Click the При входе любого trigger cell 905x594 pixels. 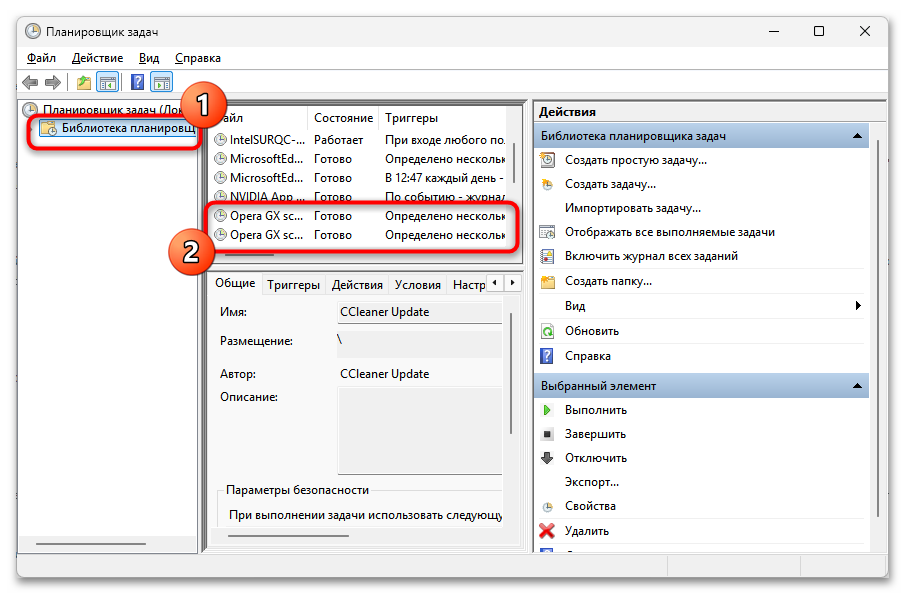(444, 140)
